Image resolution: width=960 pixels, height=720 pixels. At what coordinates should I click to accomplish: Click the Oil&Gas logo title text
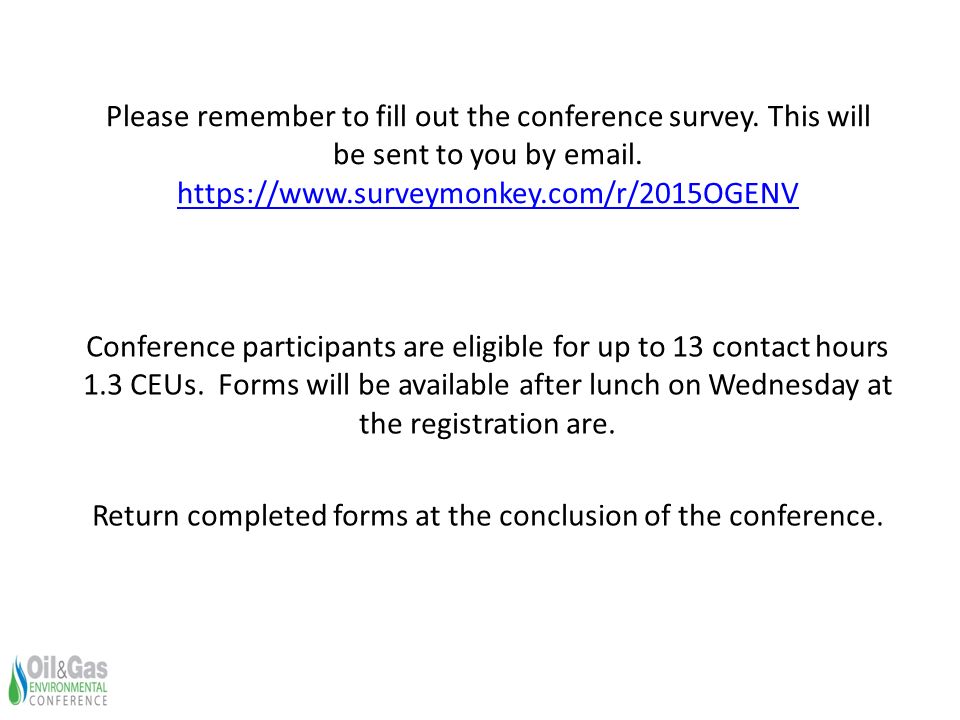pyautogui.click(x=67, y=669)
